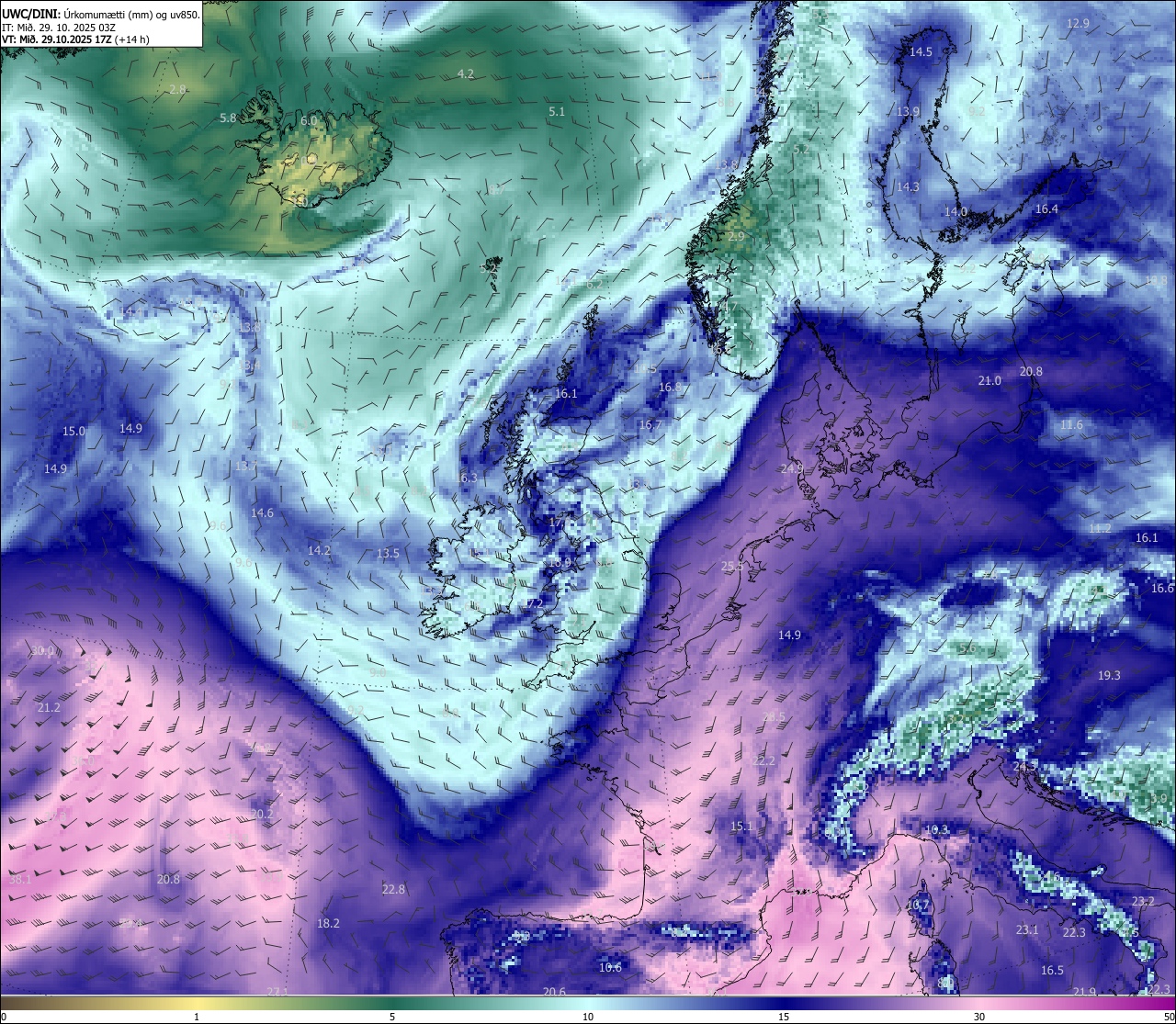Screen dimensions: 1176x1024
Task: Click the 20.2 value label
Action: (x=262, y=814)
